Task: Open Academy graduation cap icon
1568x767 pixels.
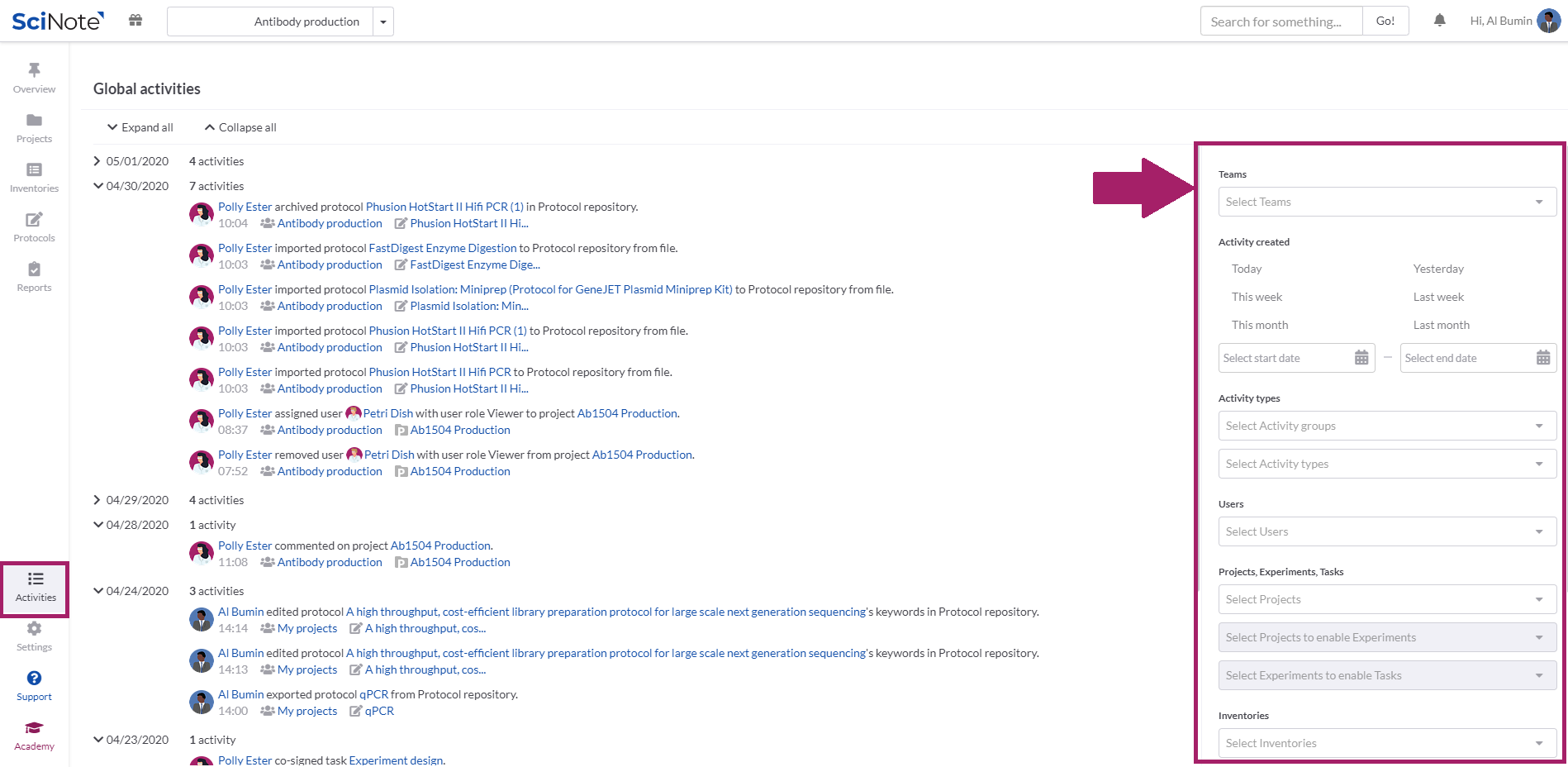Action: pos(34,727)
